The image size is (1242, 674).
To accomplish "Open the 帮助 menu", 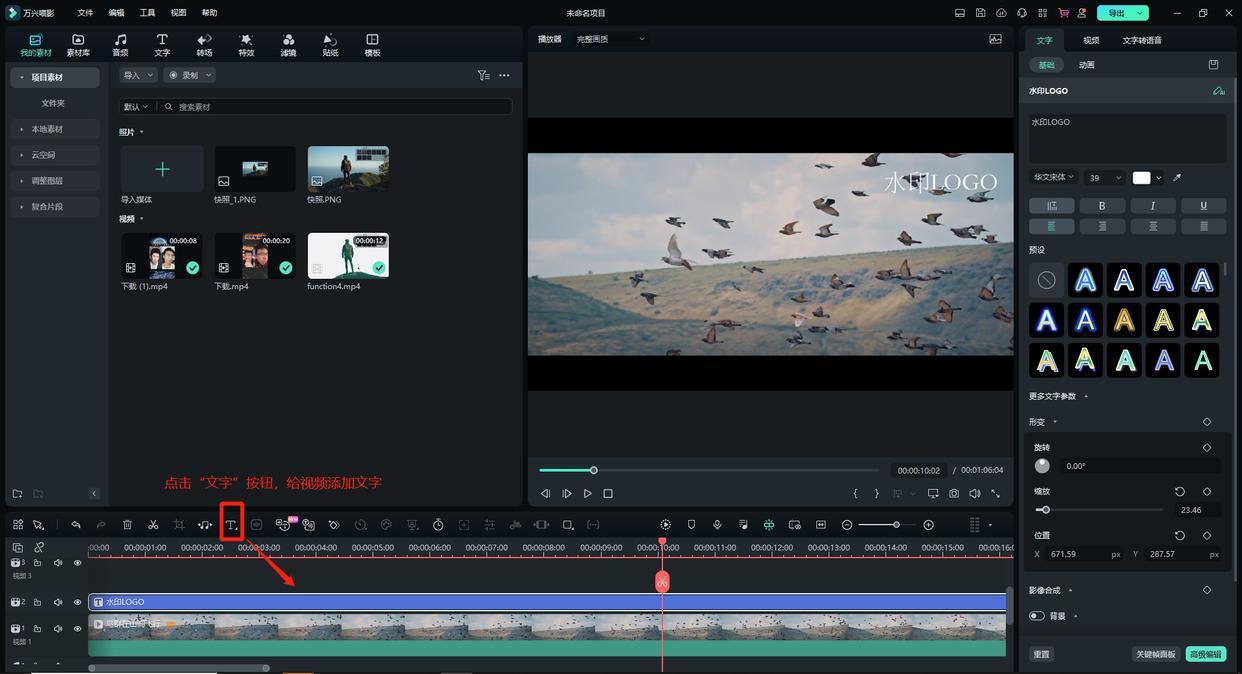I will (x=209, y=13).
